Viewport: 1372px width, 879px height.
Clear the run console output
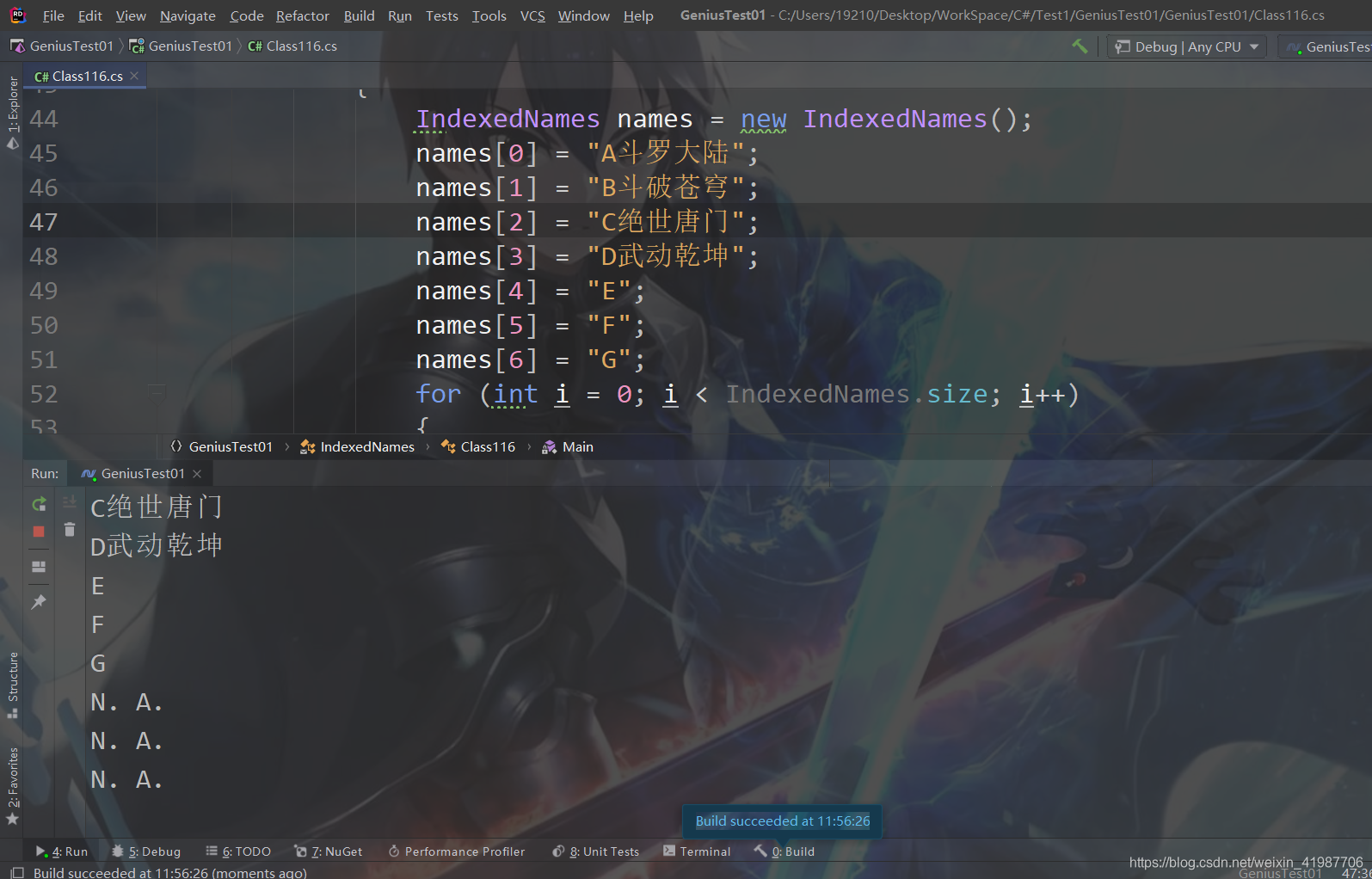click(x=70, y=530)
